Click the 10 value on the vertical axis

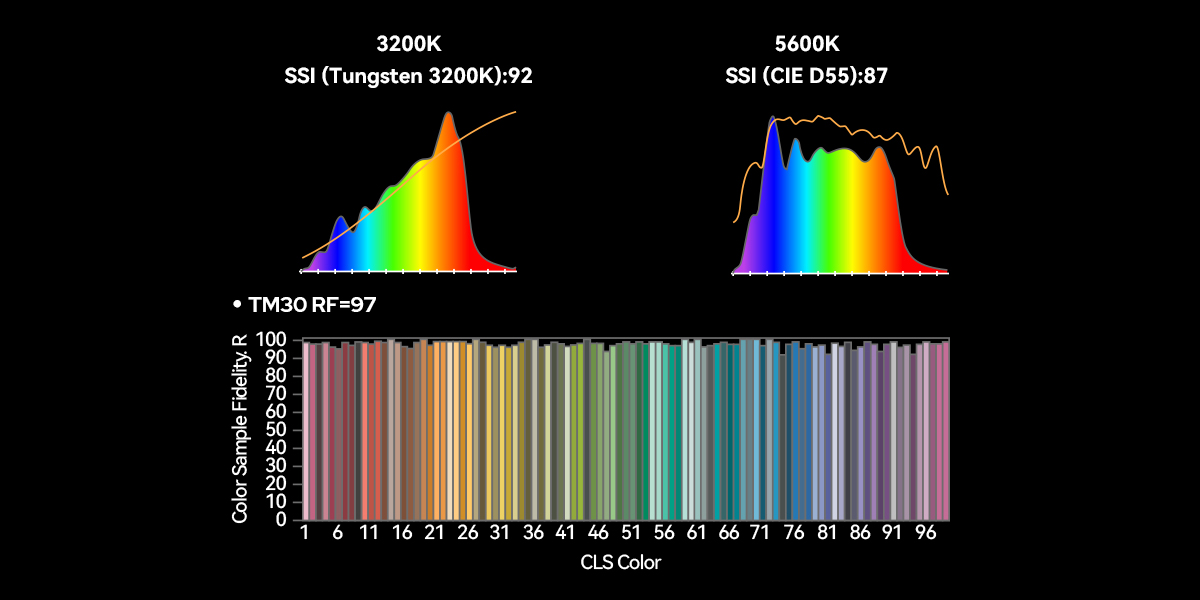(x=276, y=502)
